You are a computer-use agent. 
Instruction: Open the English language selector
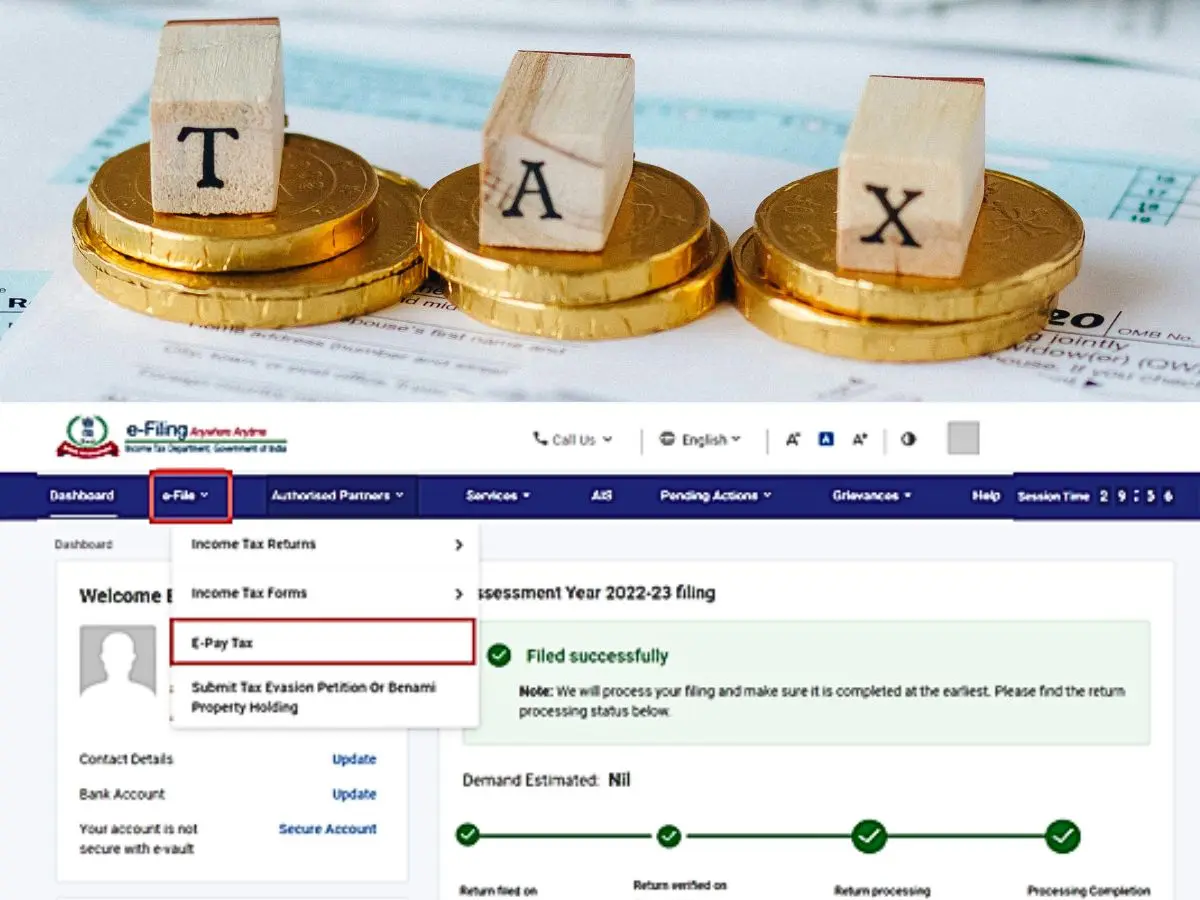[701, 440]
